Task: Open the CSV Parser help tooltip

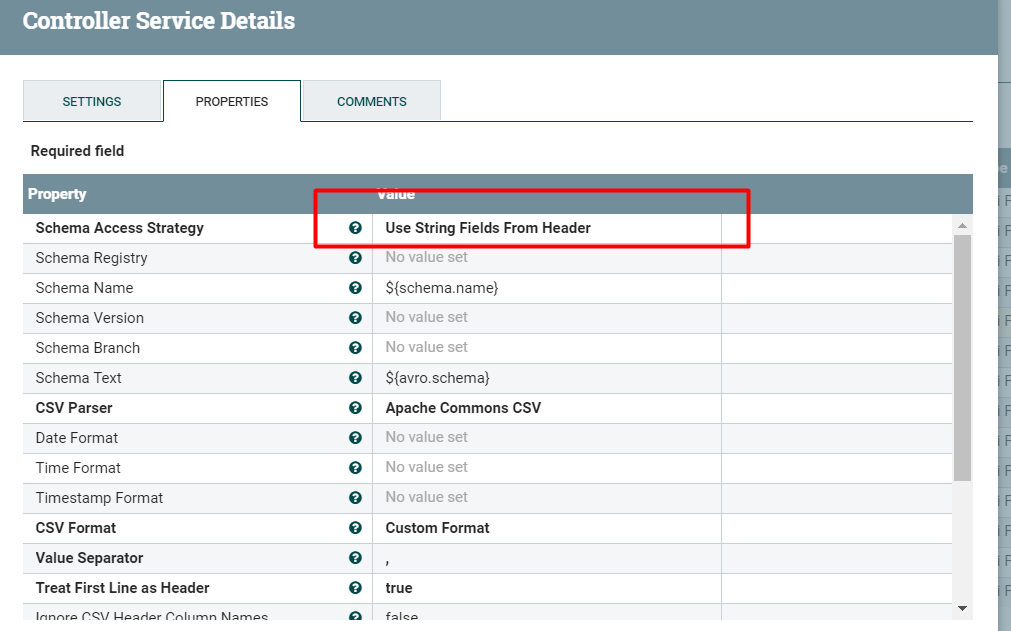Action: [x=355, y=408]
